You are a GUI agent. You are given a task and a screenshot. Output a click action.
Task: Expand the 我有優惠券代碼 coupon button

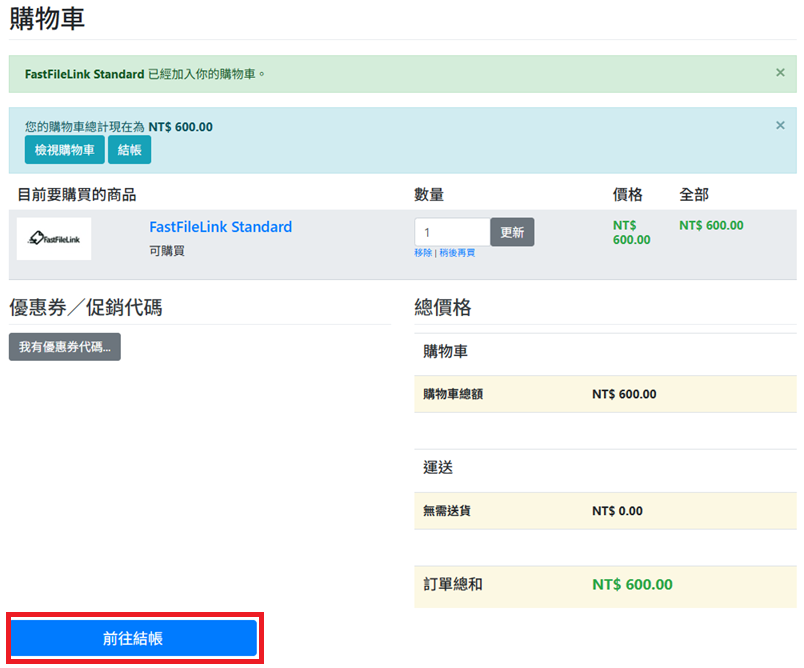pyautogui.click(x=65, y=347)
